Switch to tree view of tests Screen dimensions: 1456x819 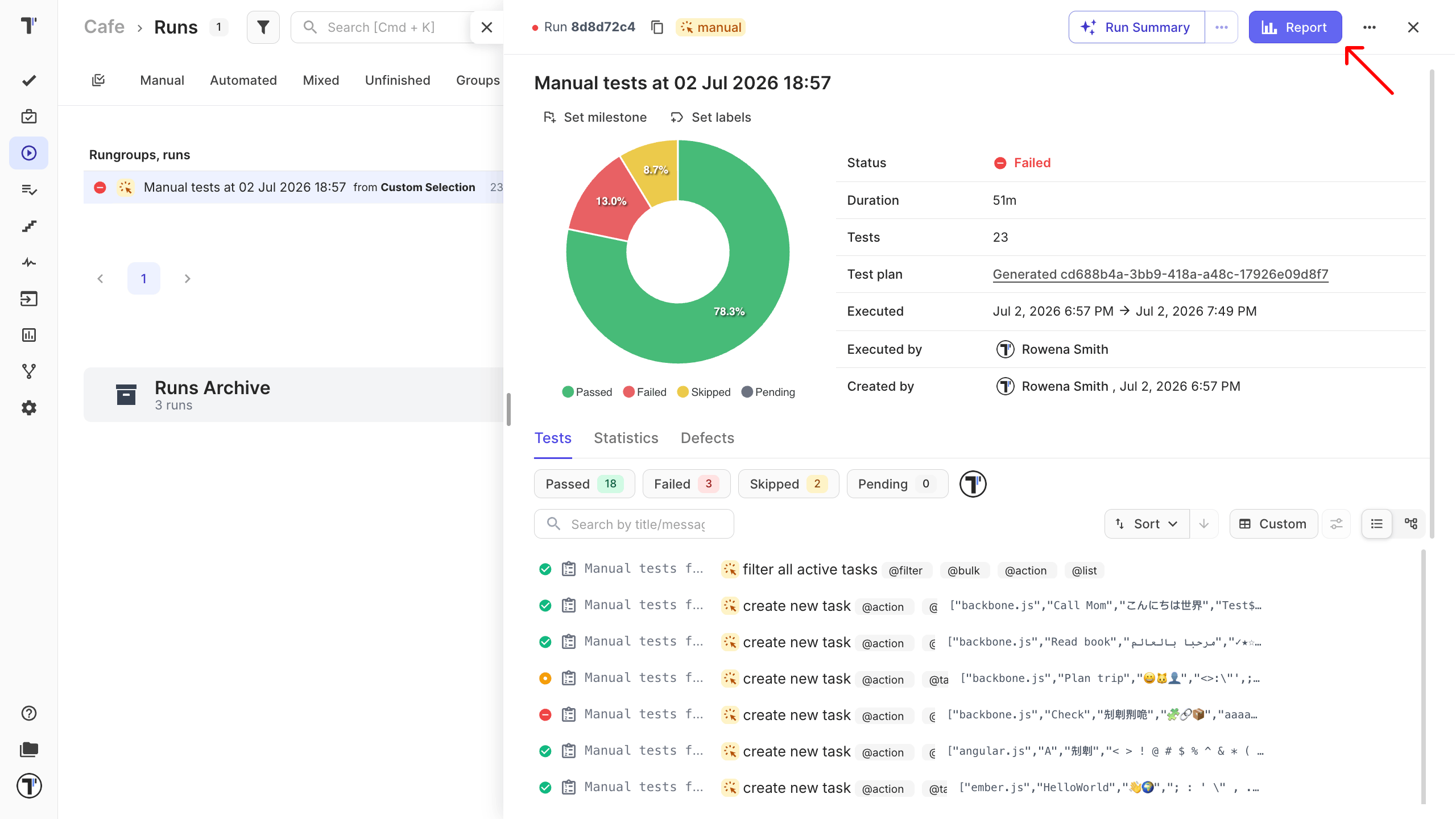(x=1411, y=524)
